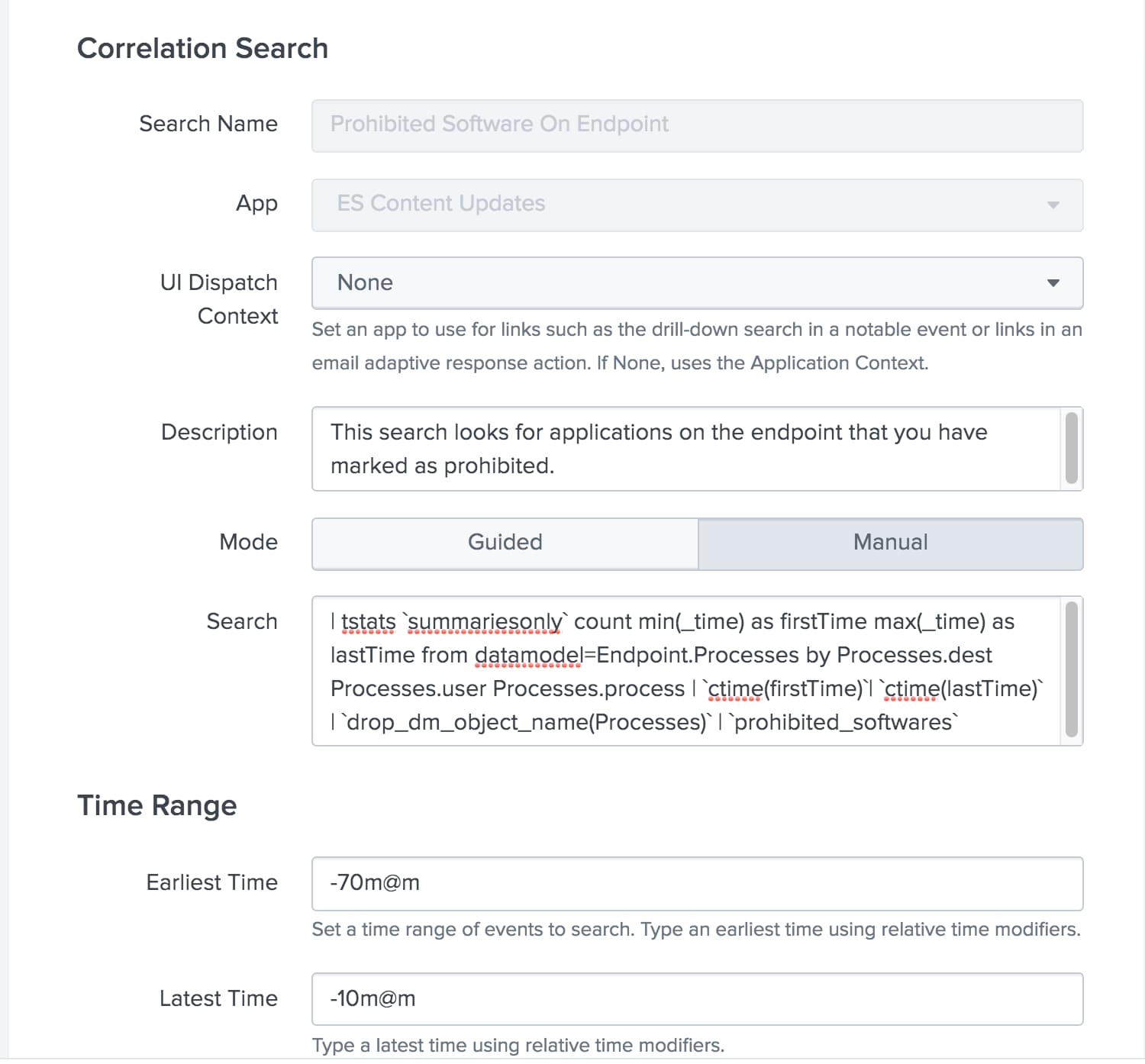
Task: Click the Latest Time field
Action: [x=698, y=999]
